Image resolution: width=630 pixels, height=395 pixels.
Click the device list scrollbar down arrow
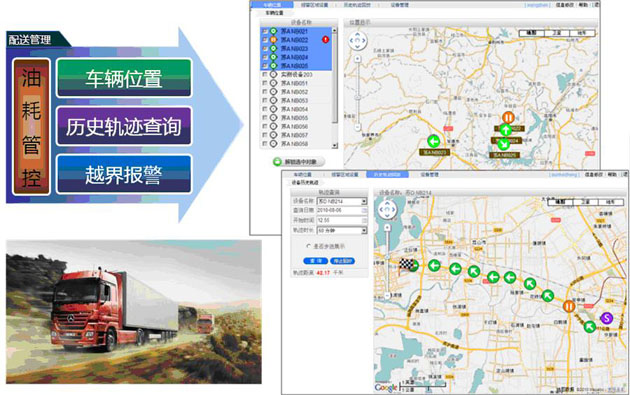point(335,146)
